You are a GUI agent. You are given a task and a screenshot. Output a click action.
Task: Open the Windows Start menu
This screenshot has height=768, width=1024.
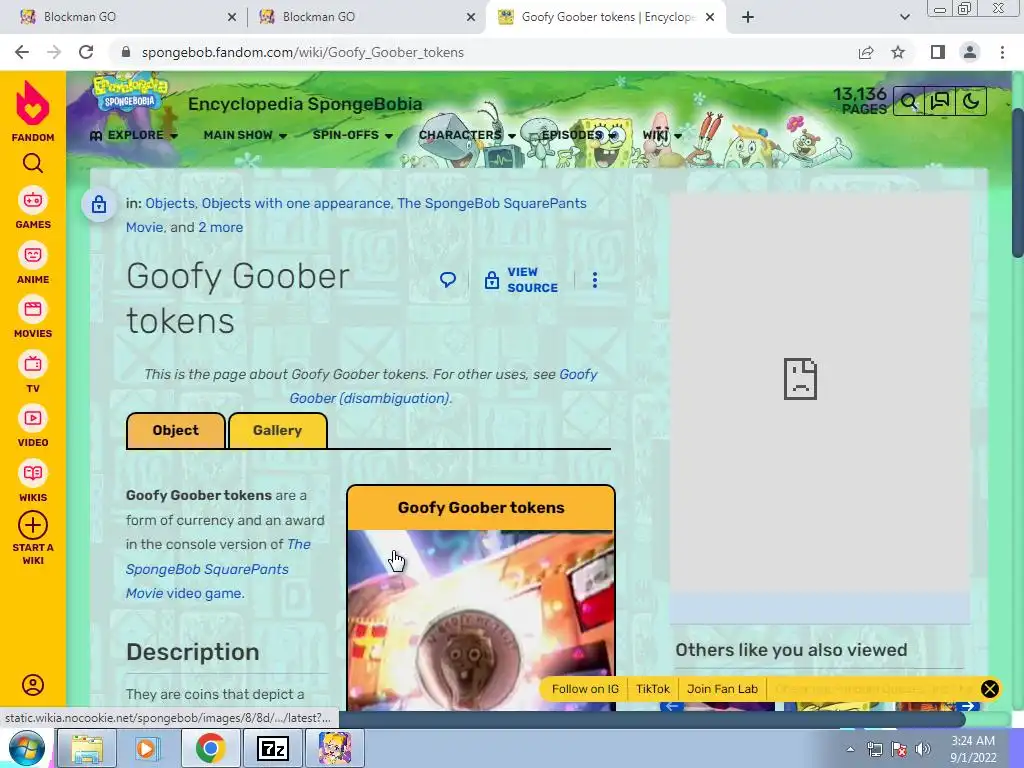(x=27, y=748)
